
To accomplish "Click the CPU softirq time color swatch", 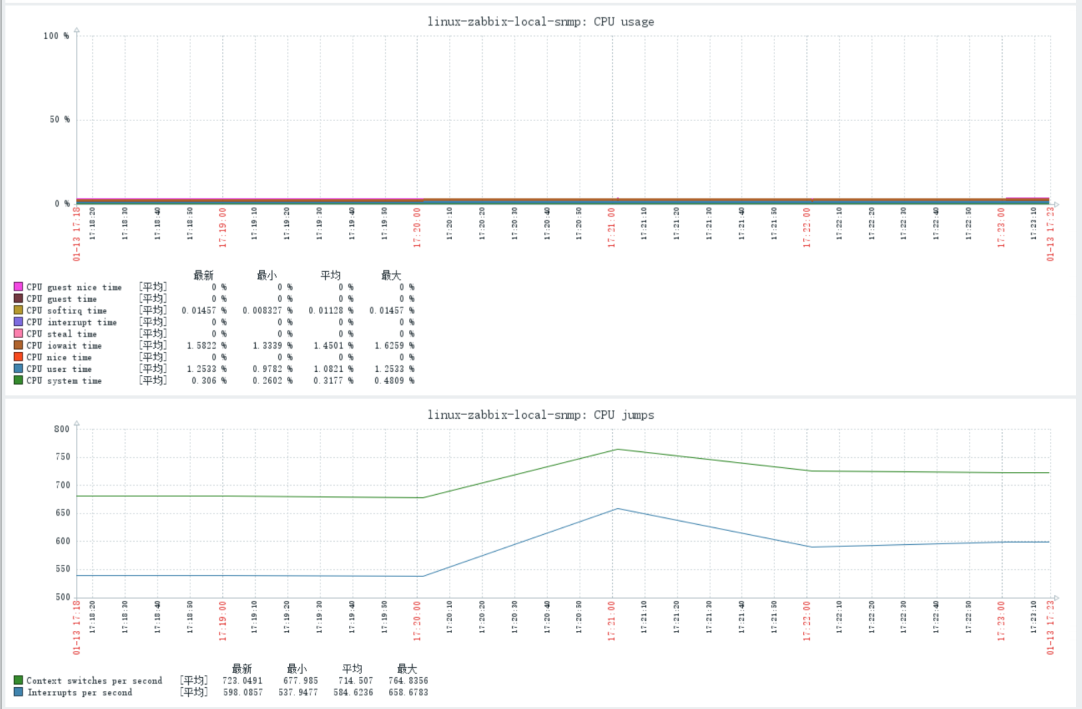I will click(x=18, y=310).
